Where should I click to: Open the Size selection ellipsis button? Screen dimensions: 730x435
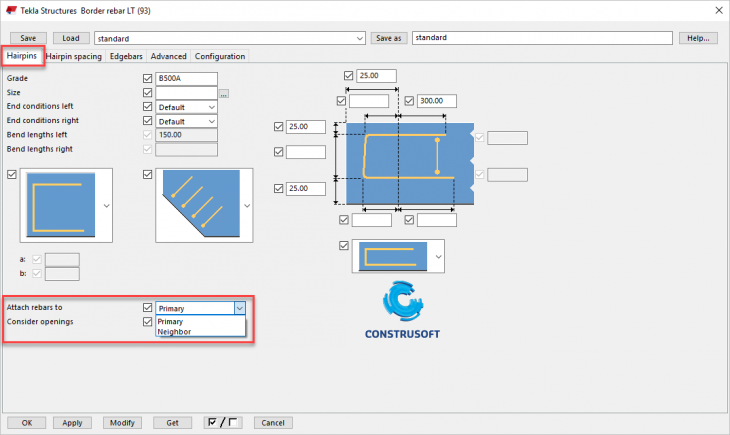(x=224, y=94)
